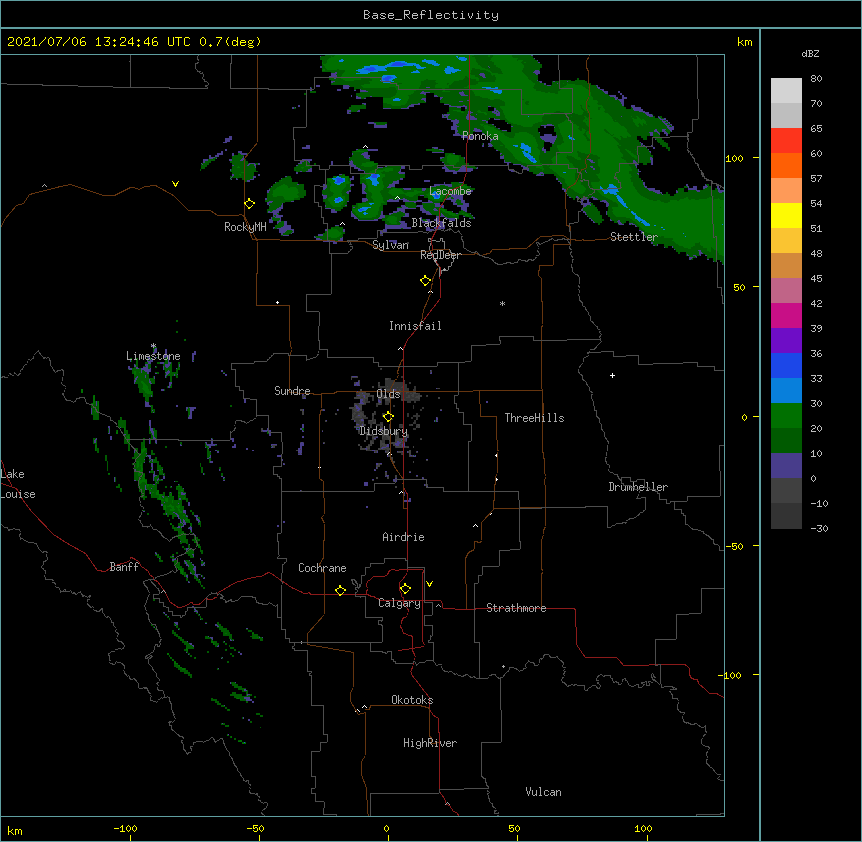Select the ThreeHills label
862x842 pixels.
tap(534, 418)
